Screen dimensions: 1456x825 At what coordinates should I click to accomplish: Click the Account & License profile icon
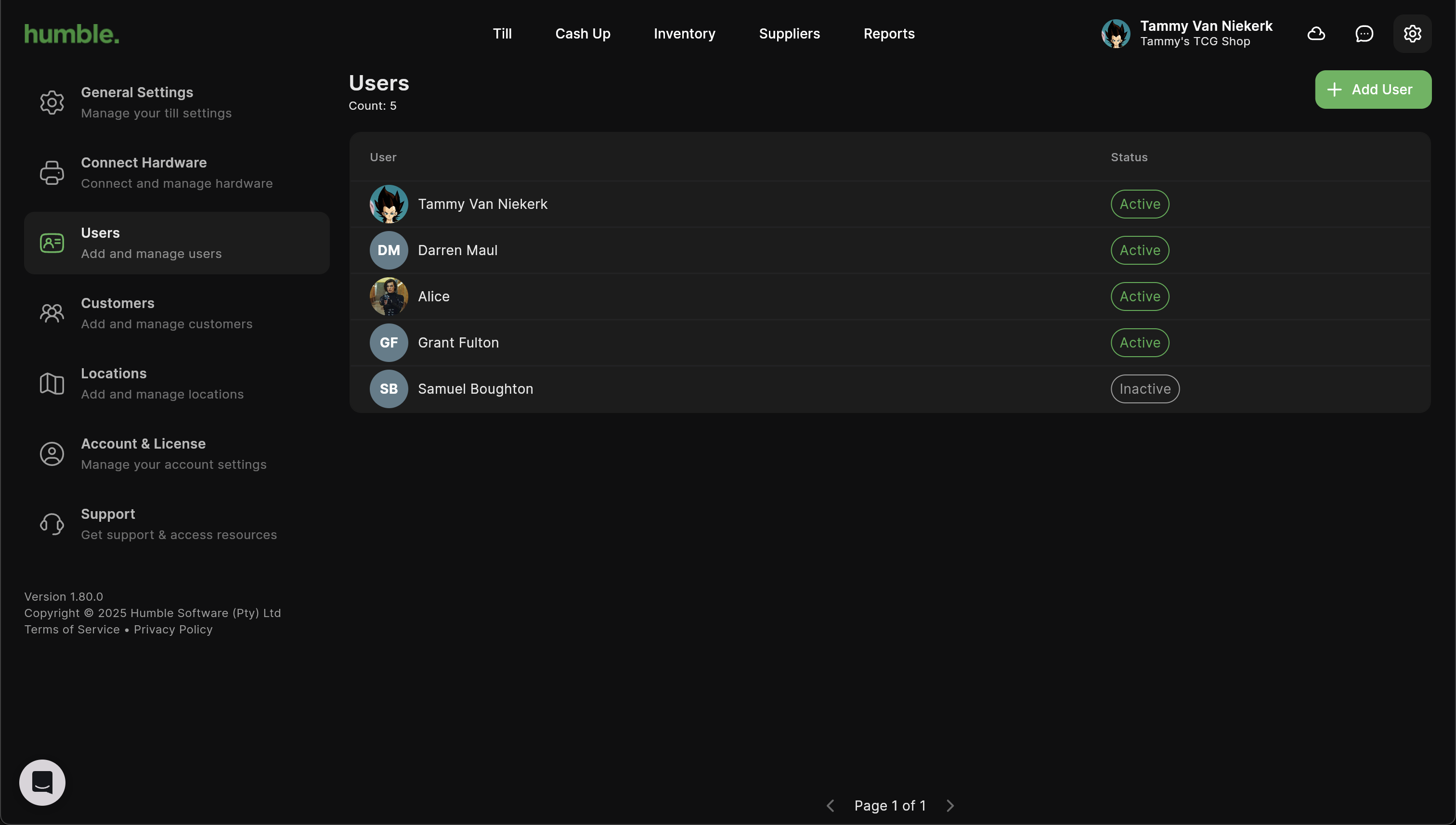[52, 454]
